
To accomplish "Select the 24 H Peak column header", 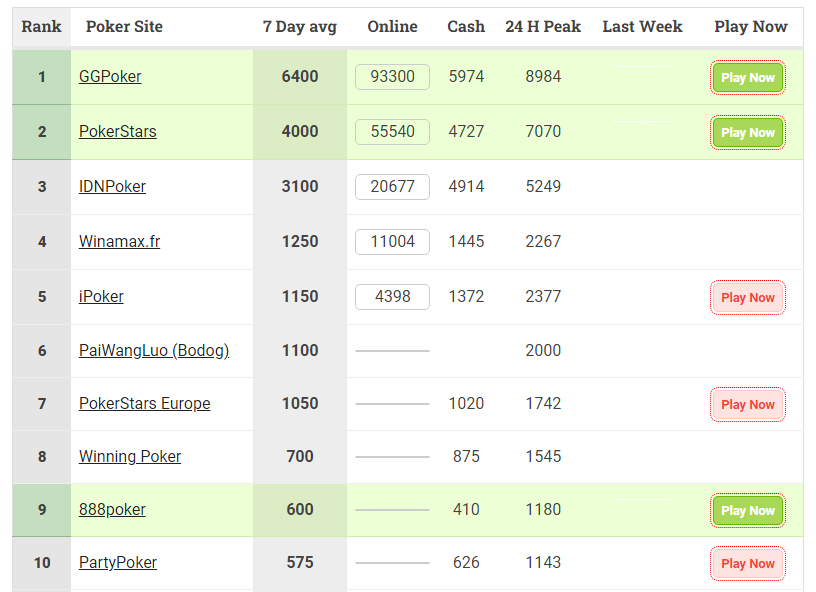I will (x=543, y=27).
